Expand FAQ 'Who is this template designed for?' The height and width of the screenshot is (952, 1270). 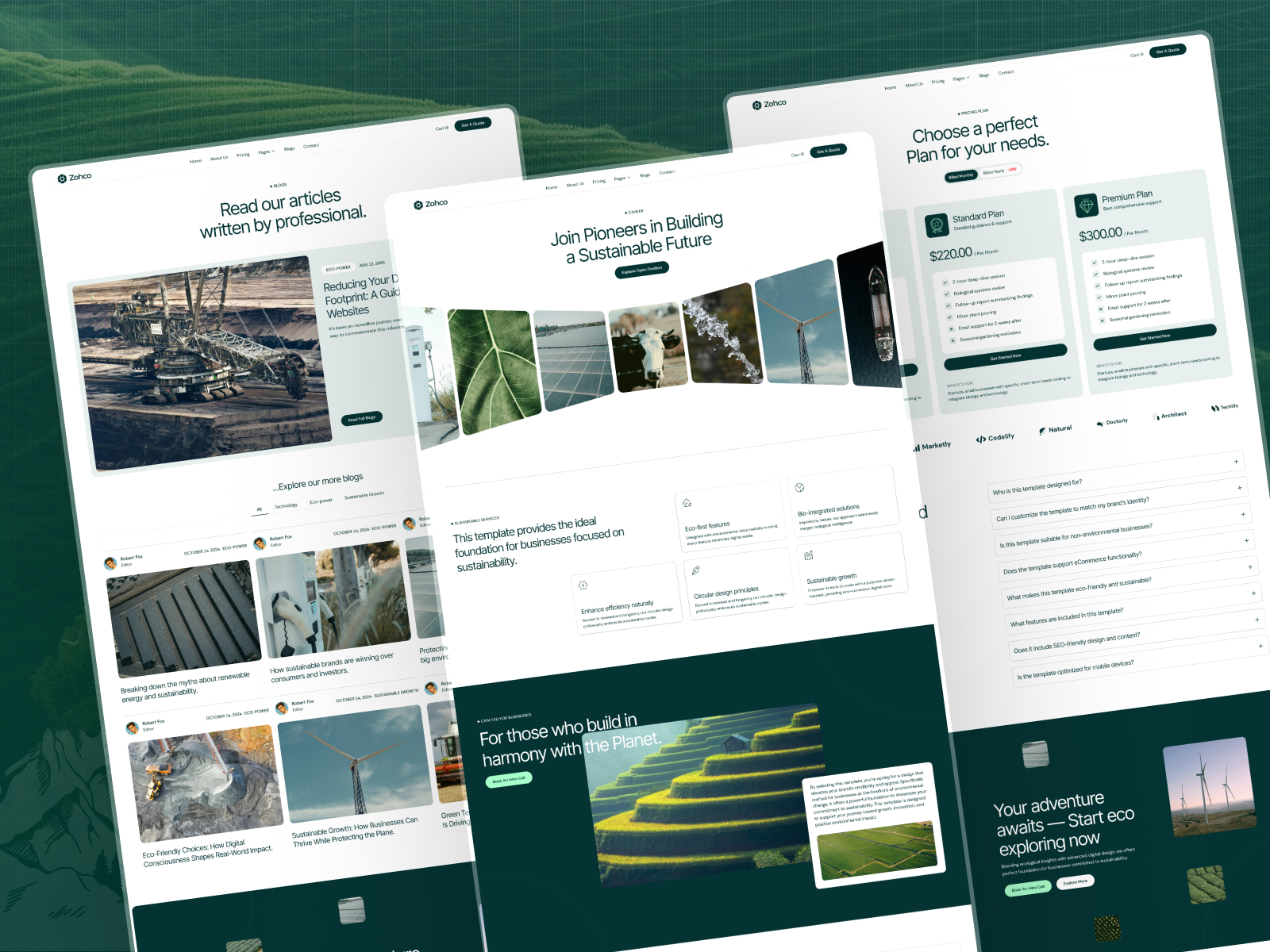1116,477
